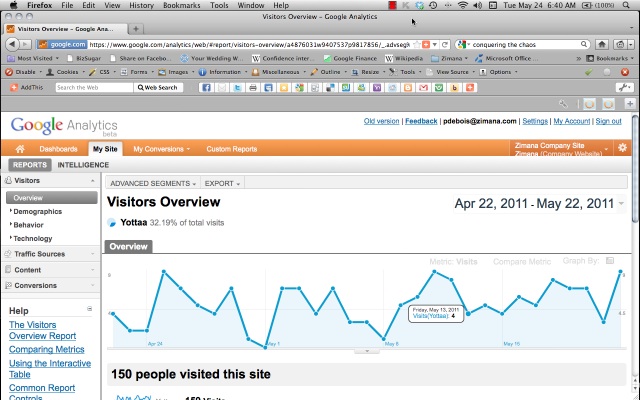This screenshot has height=400, width=640.
Task: Open the Most Visited bookmarks dropdown
Action: (x=33, y=58)
